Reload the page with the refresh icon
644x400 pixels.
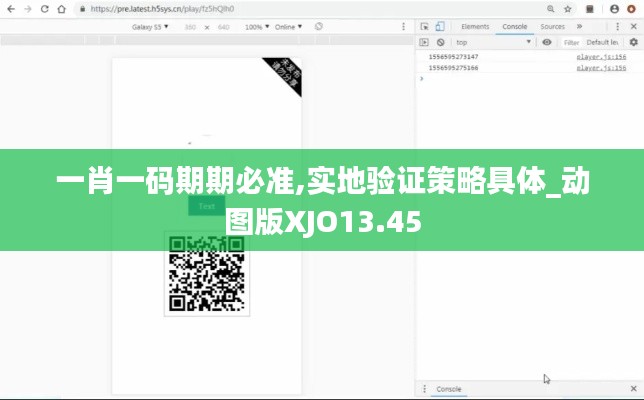45,9
